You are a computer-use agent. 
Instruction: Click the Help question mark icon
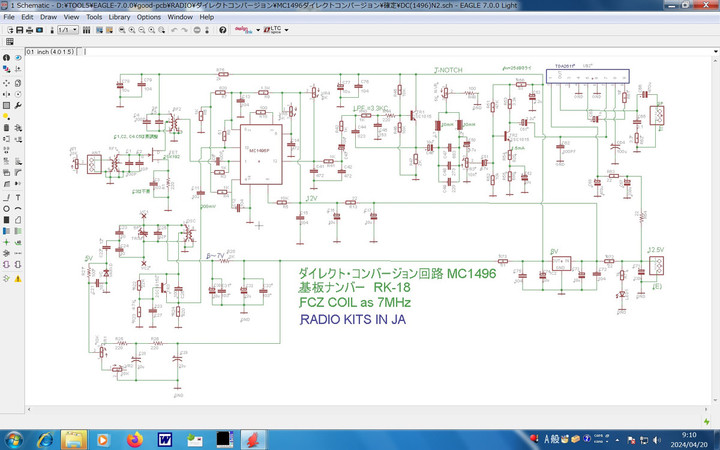coord(222,30)
